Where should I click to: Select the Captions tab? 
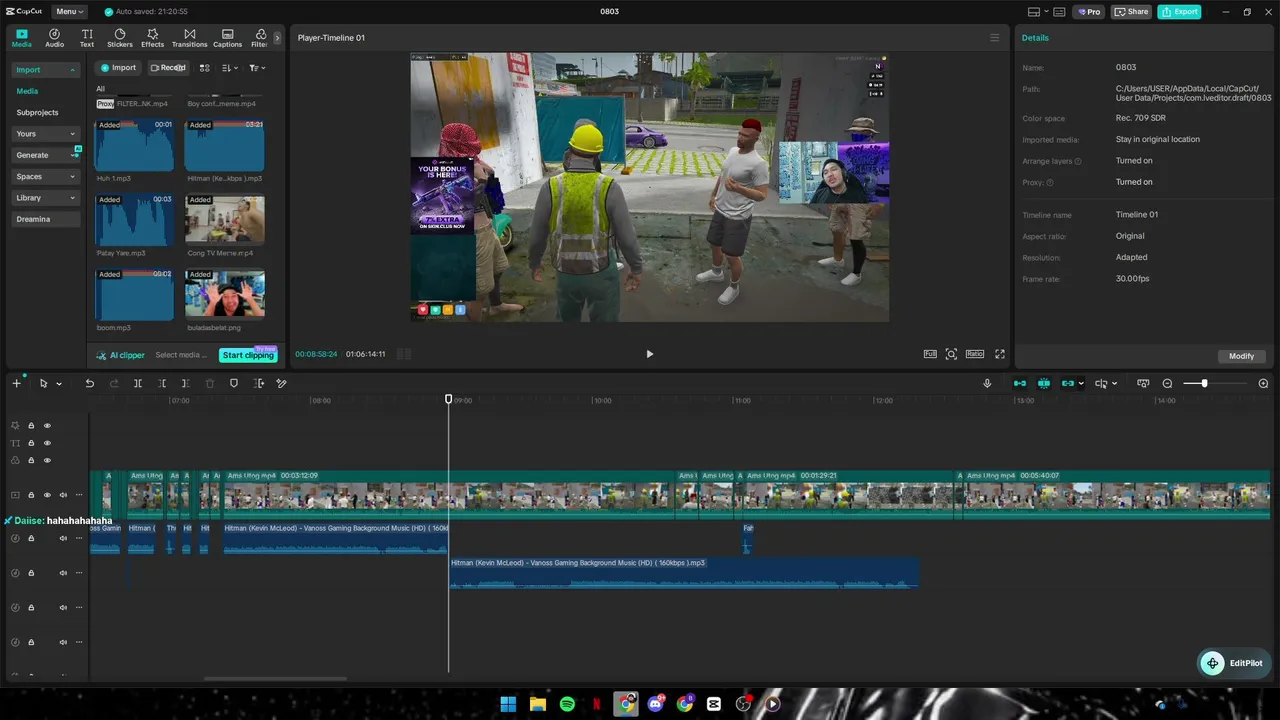pos(227,38)
